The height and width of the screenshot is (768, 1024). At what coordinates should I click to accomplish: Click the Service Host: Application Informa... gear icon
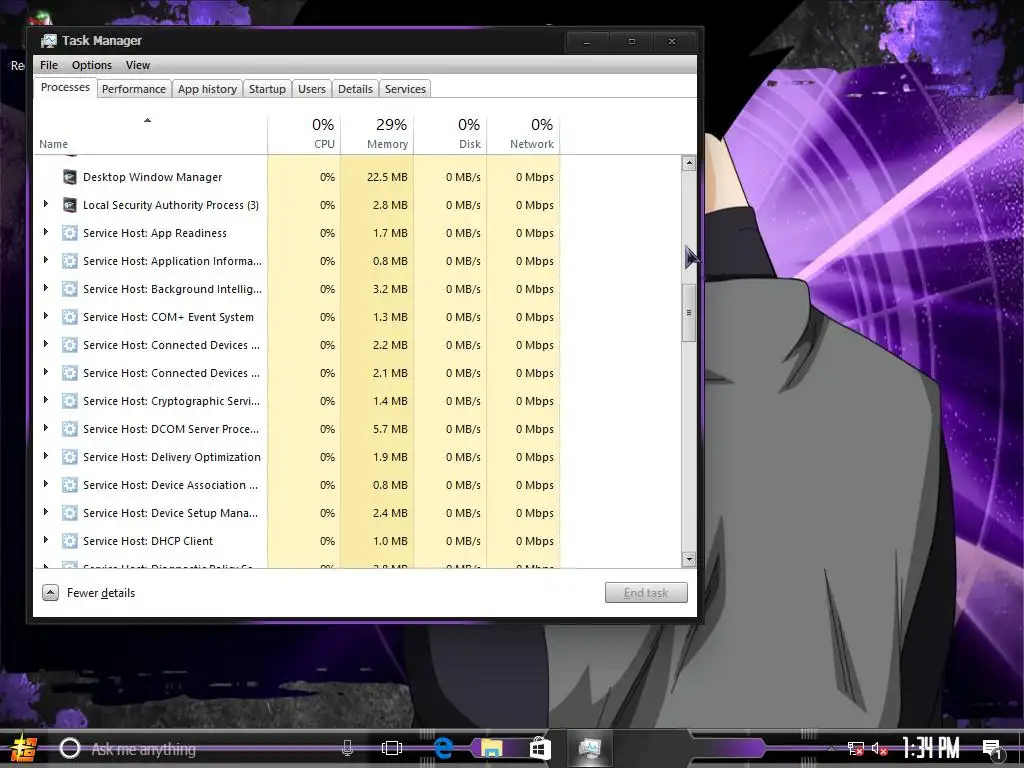pos(69,261)
